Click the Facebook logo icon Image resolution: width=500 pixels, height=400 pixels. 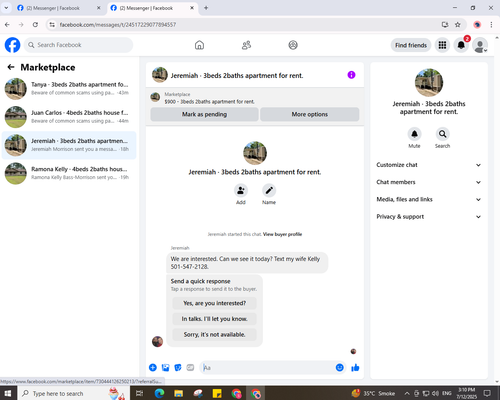pyautogui.click(x=13, y=45)
